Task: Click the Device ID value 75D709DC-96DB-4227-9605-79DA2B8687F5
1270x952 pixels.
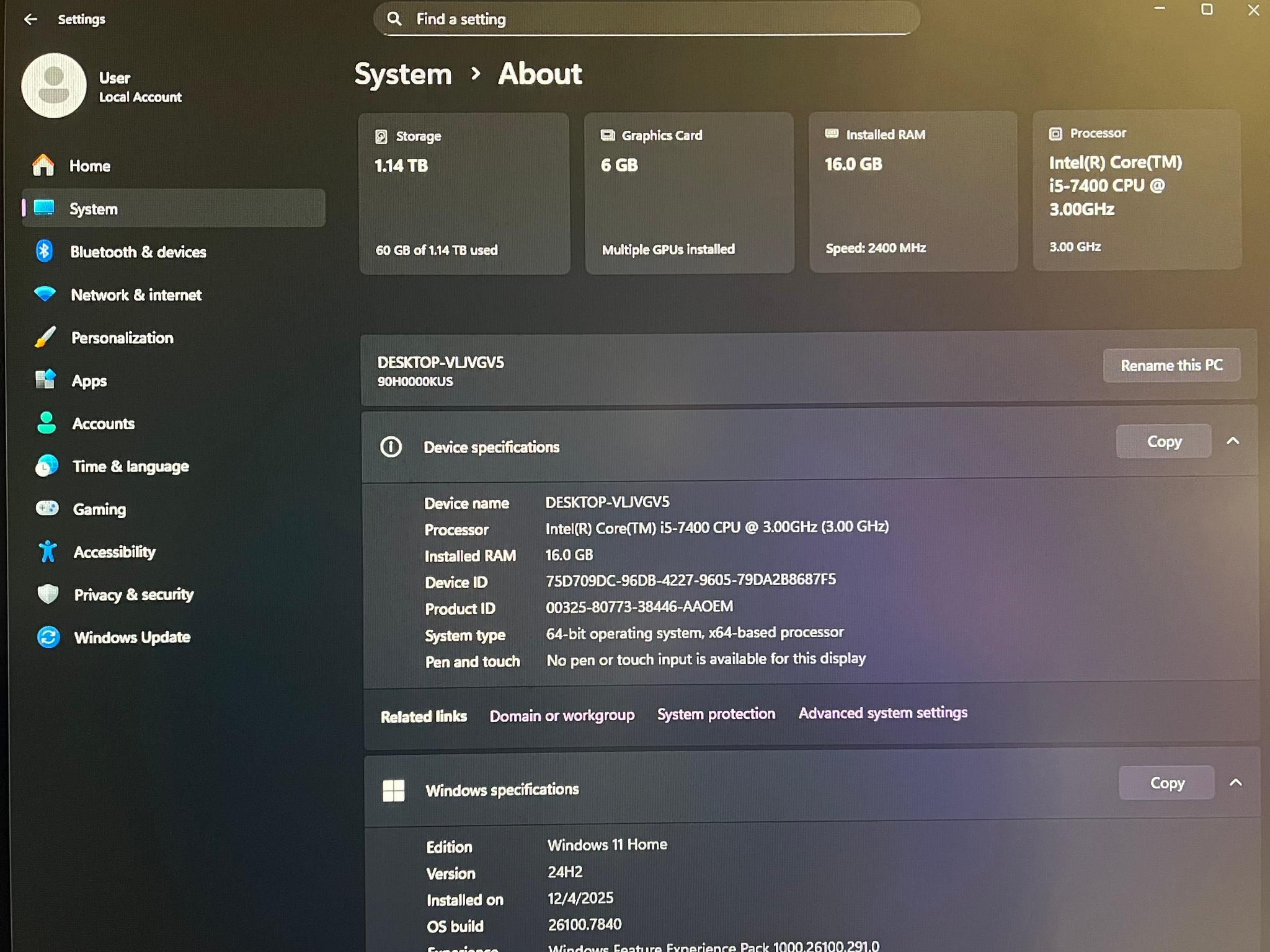Action: click(x=691, y=580)
